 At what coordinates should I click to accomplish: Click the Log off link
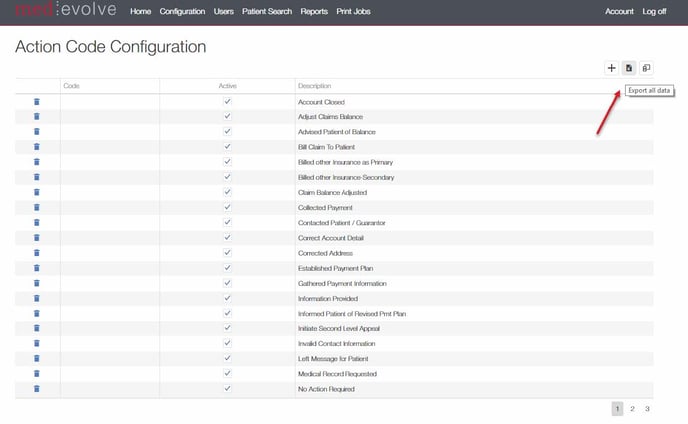654,11
